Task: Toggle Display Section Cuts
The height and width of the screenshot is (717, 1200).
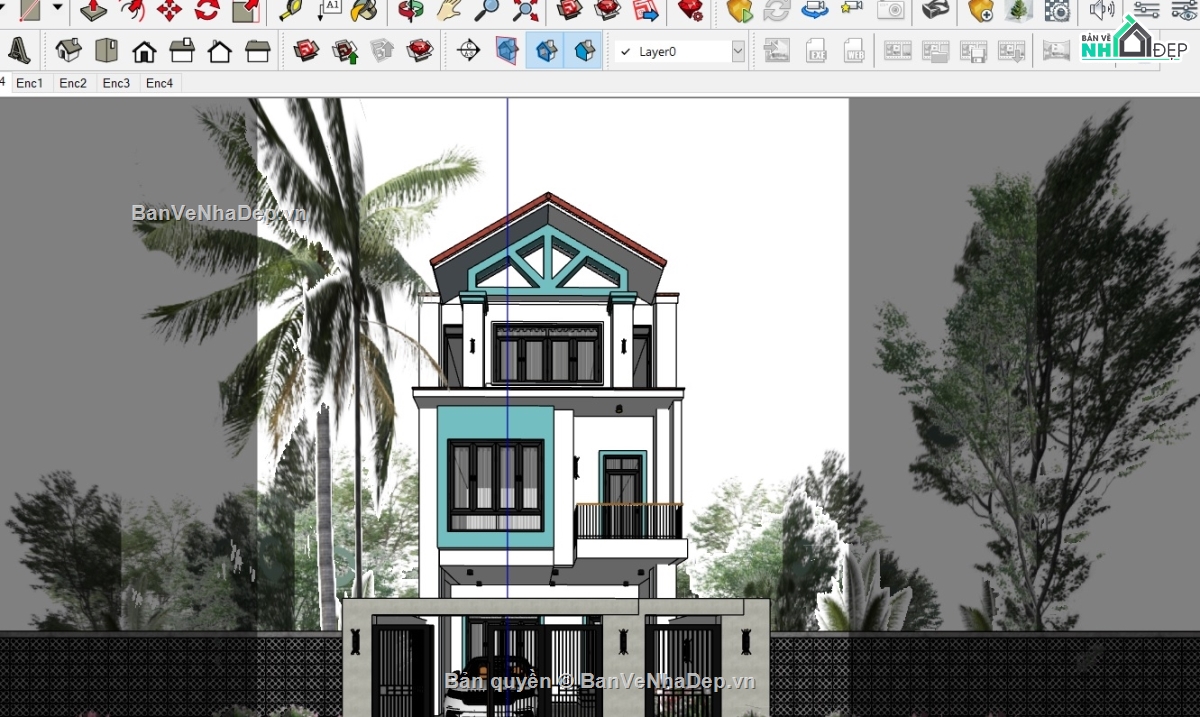Action: tap(546, 50)
